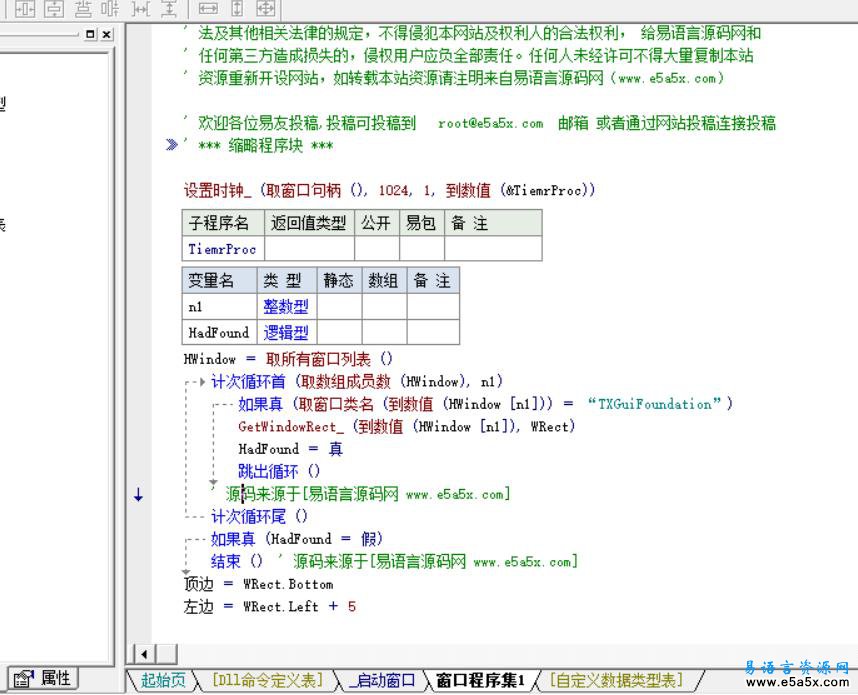The width and height of the screenshot is (858, 695).
Task: Click the "TXGuiFoundation" string literal
Action: pyautogui.click(x=655, y=404)
